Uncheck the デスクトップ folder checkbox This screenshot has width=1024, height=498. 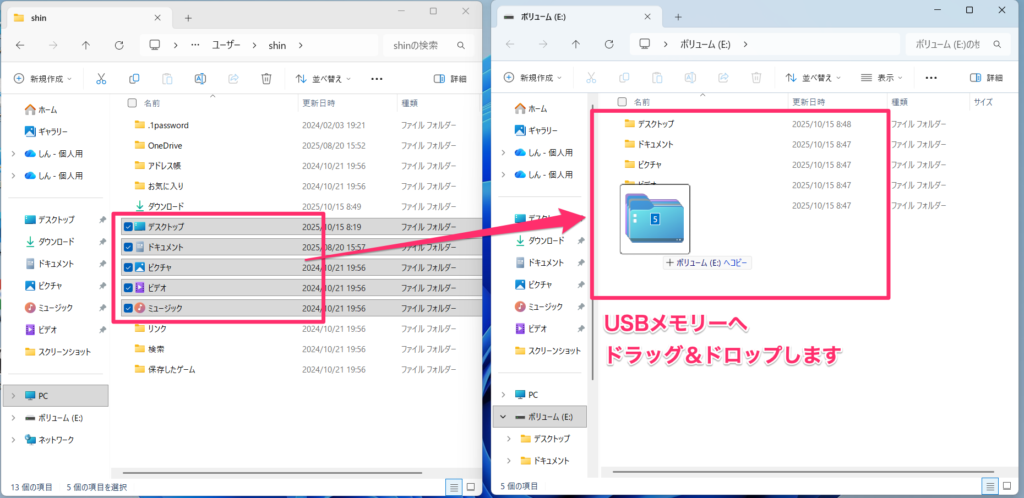pos(128,227)
